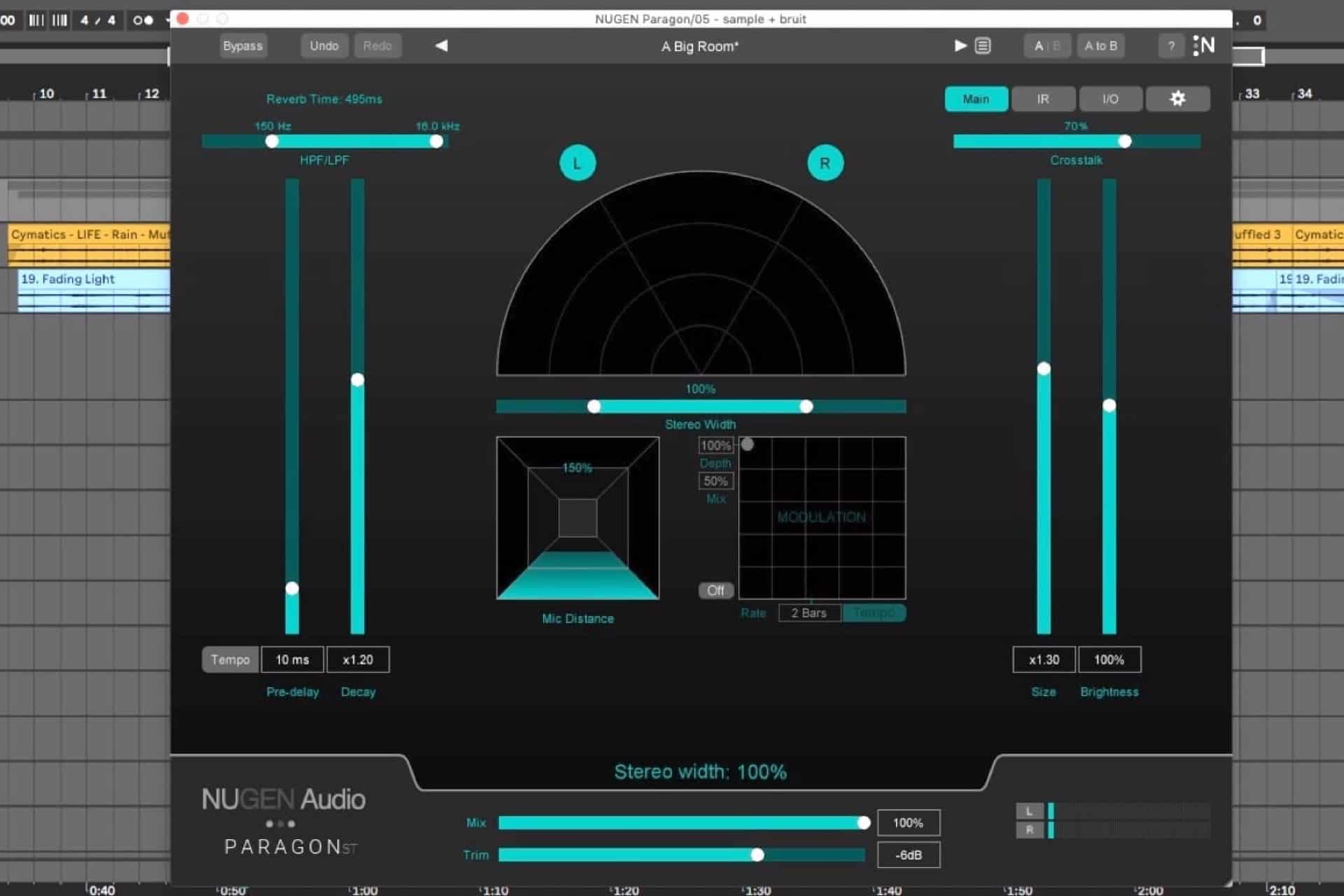
Task: Enable Tempo sync for Pre-delay
Action: [x=230, y=659]
